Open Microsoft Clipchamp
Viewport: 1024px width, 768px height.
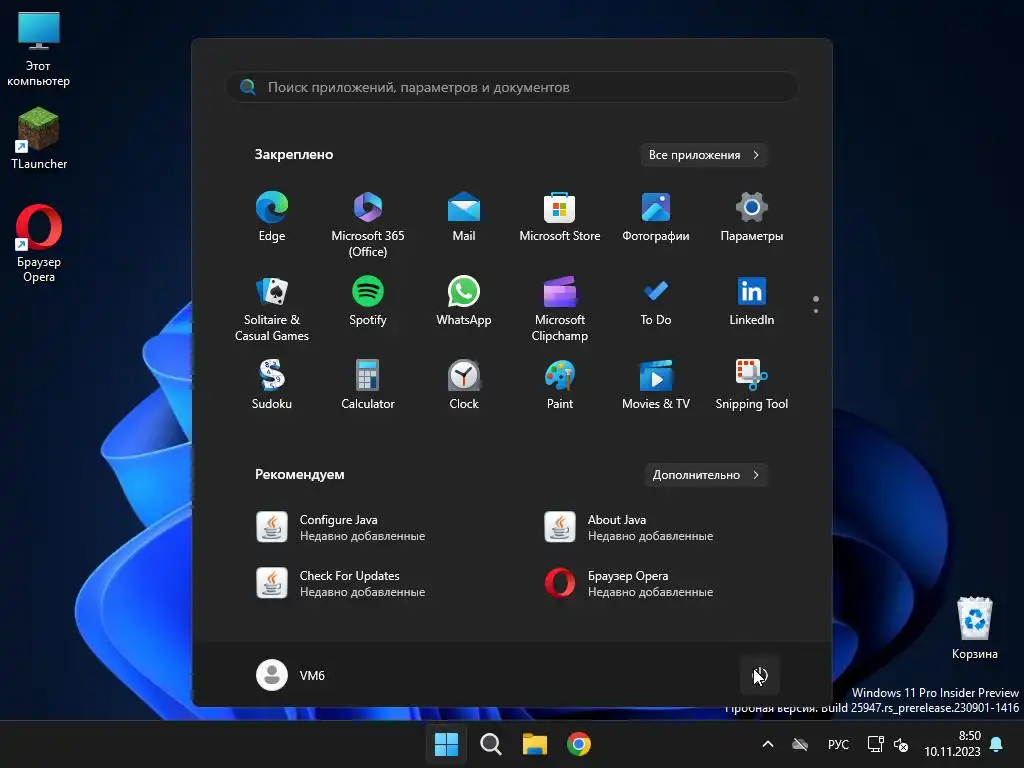coord(560,308)
